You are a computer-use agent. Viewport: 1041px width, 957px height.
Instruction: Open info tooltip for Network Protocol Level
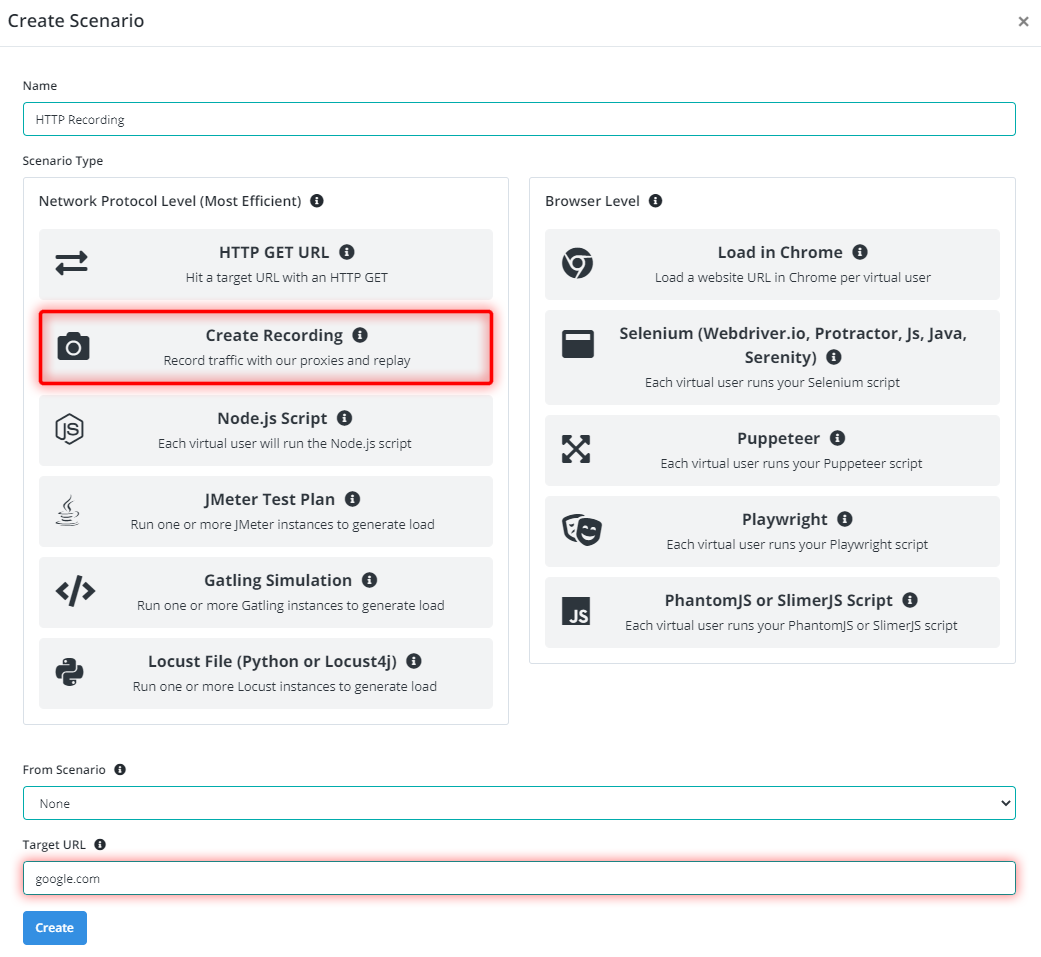[317, 201]
